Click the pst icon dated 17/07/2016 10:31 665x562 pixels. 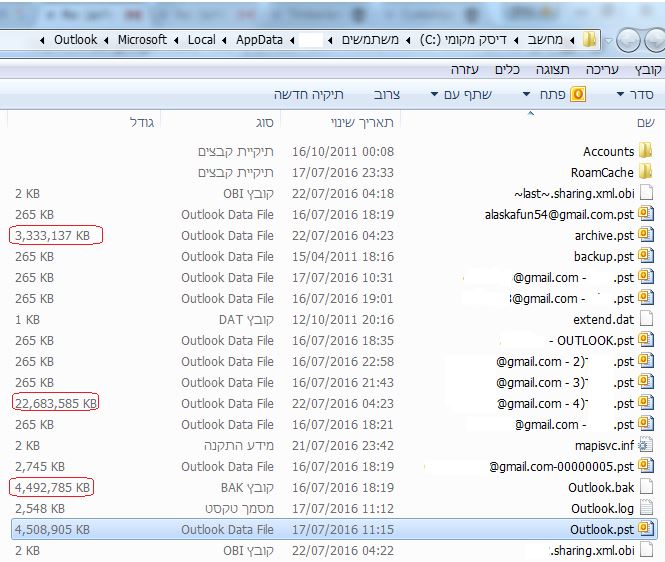click(x=646, y=277)
